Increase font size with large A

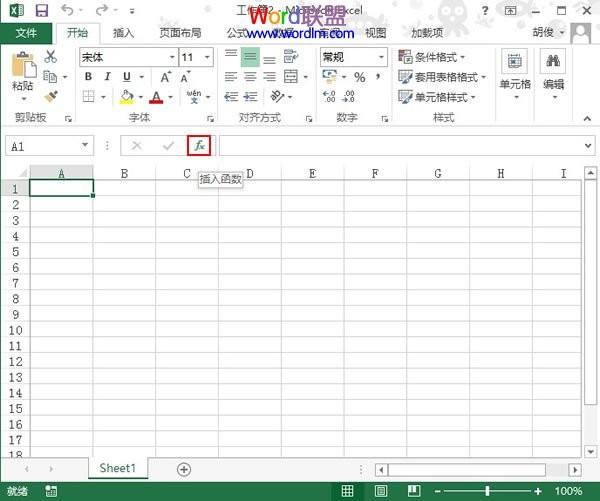pos(165,77)
